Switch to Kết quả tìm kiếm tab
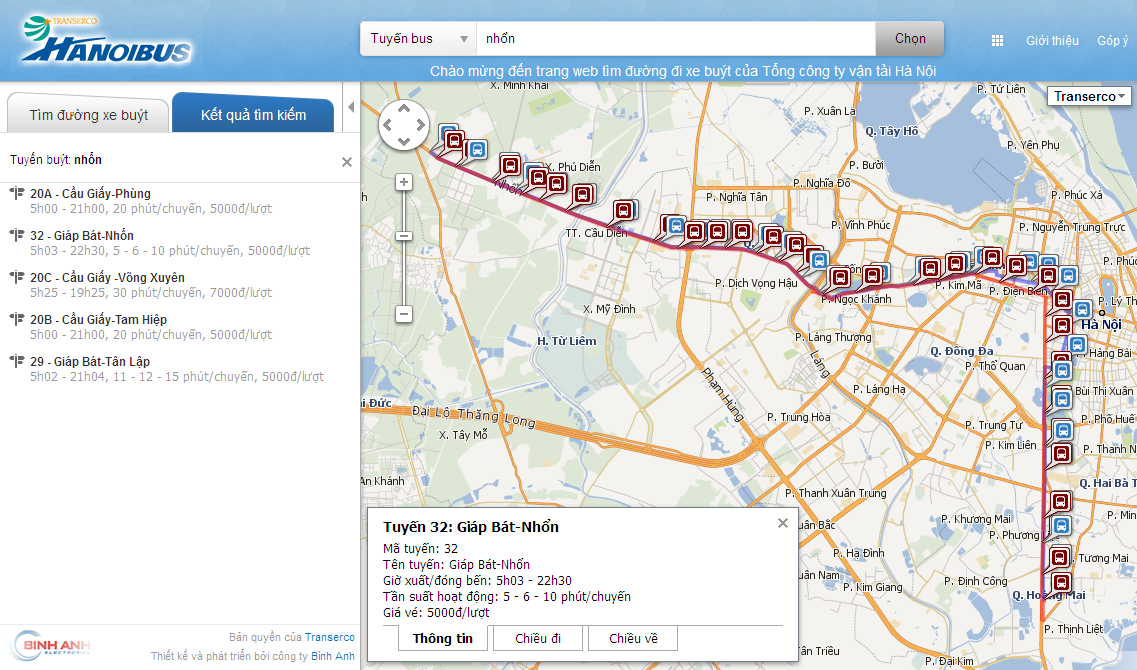This screenshot has height=670, width=1137. click(x=253, y=115)
